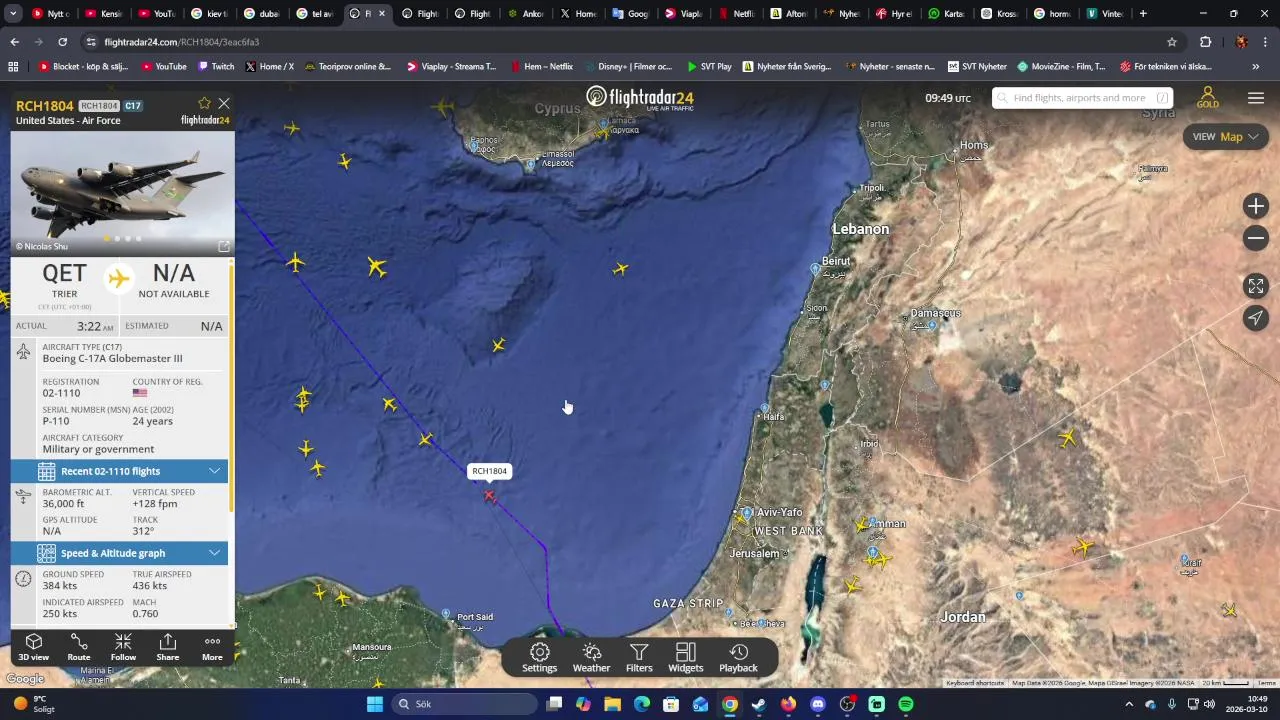
Task: Show hidden system tray icons
Action: 1129,704
